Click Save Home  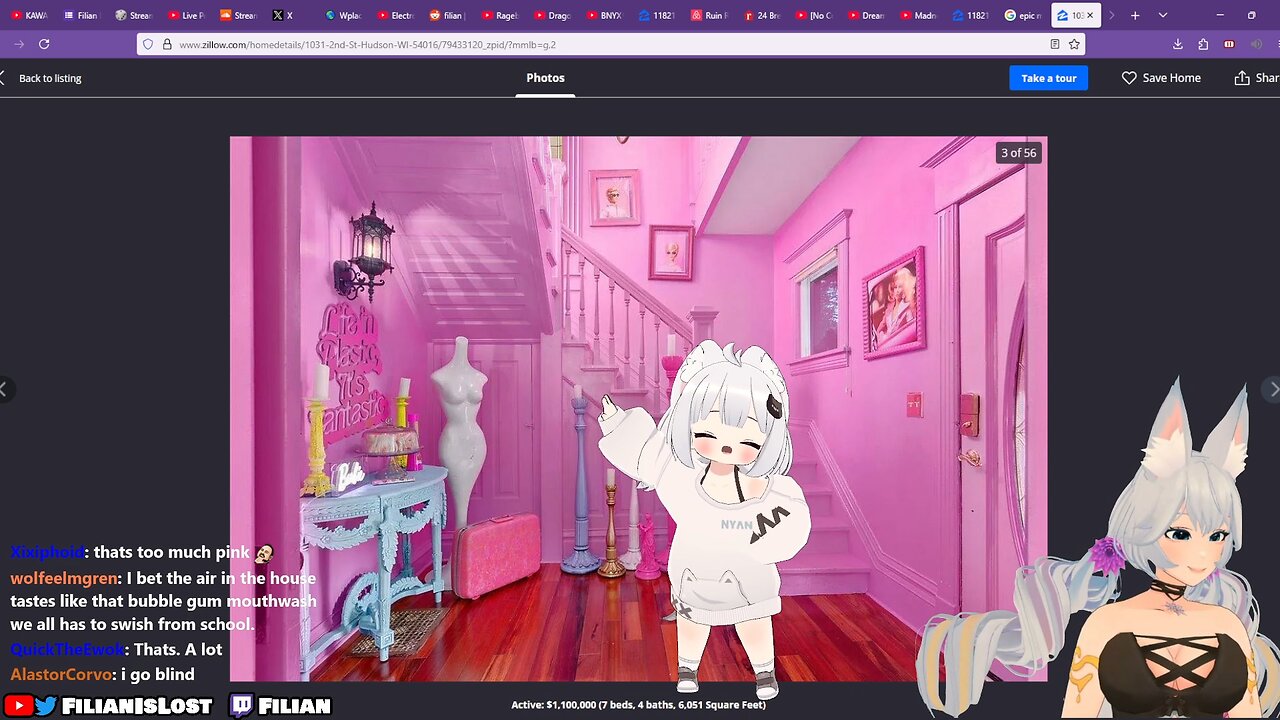coord(1161,78)
